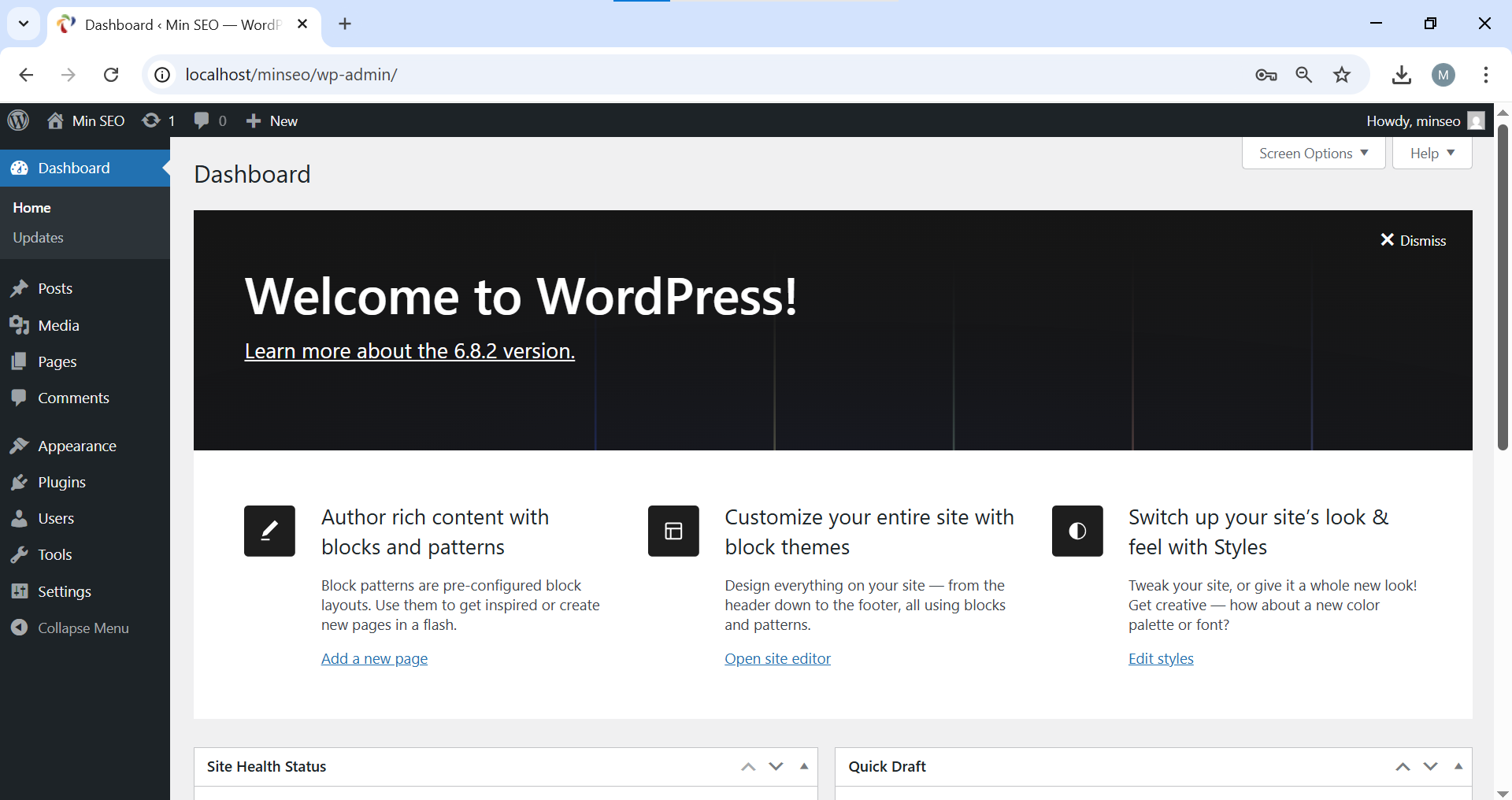Toggle the Quick Draft panel collapse arrow

[1458, 766]
